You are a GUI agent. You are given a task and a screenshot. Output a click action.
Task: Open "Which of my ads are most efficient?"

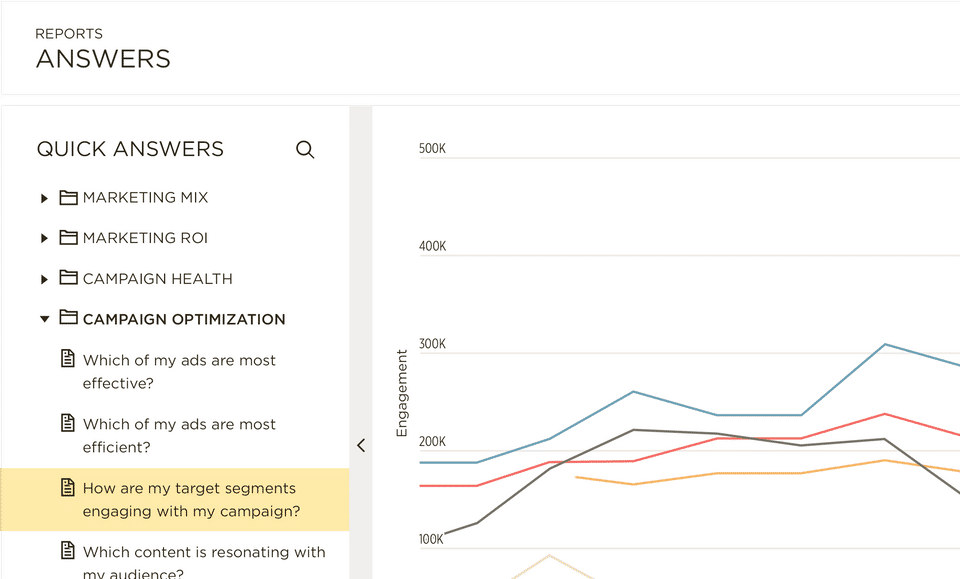point(179,435)
